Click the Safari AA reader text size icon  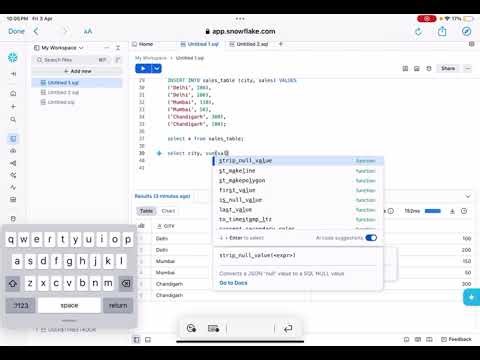coord(88,31)
